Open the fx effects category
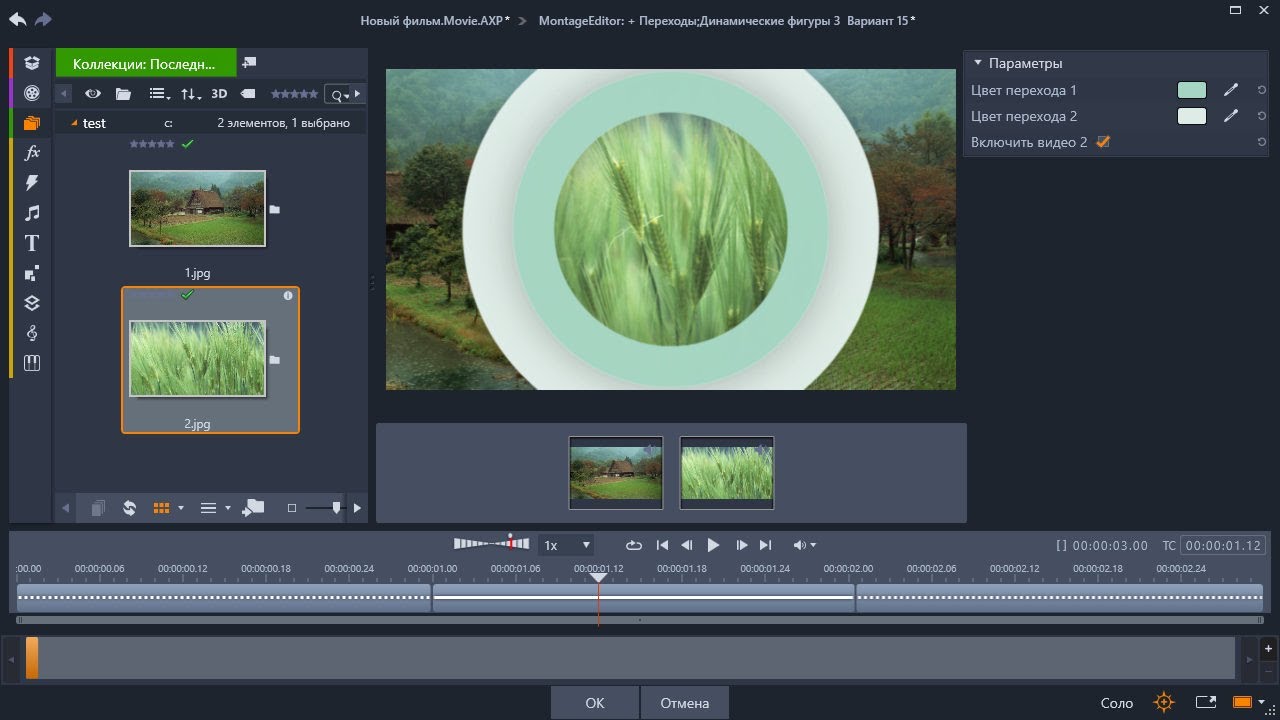The width and height of the screenshot is (1280, 720). coord(32,153)
